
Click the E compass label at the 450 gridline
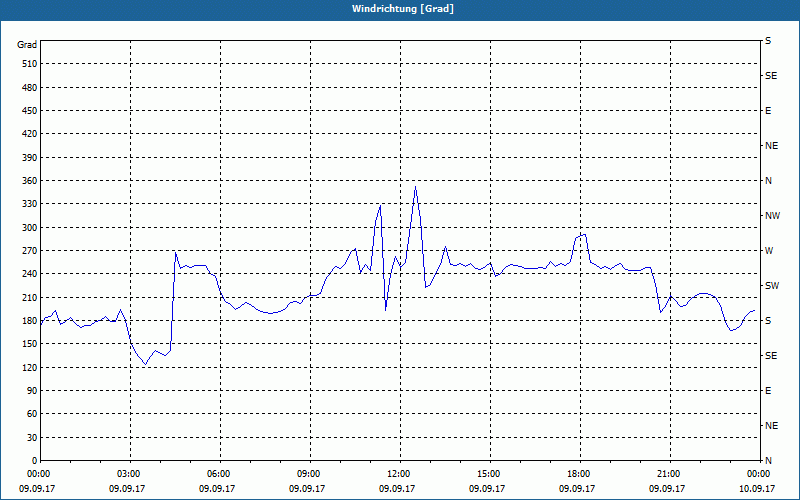click(768, 111)
